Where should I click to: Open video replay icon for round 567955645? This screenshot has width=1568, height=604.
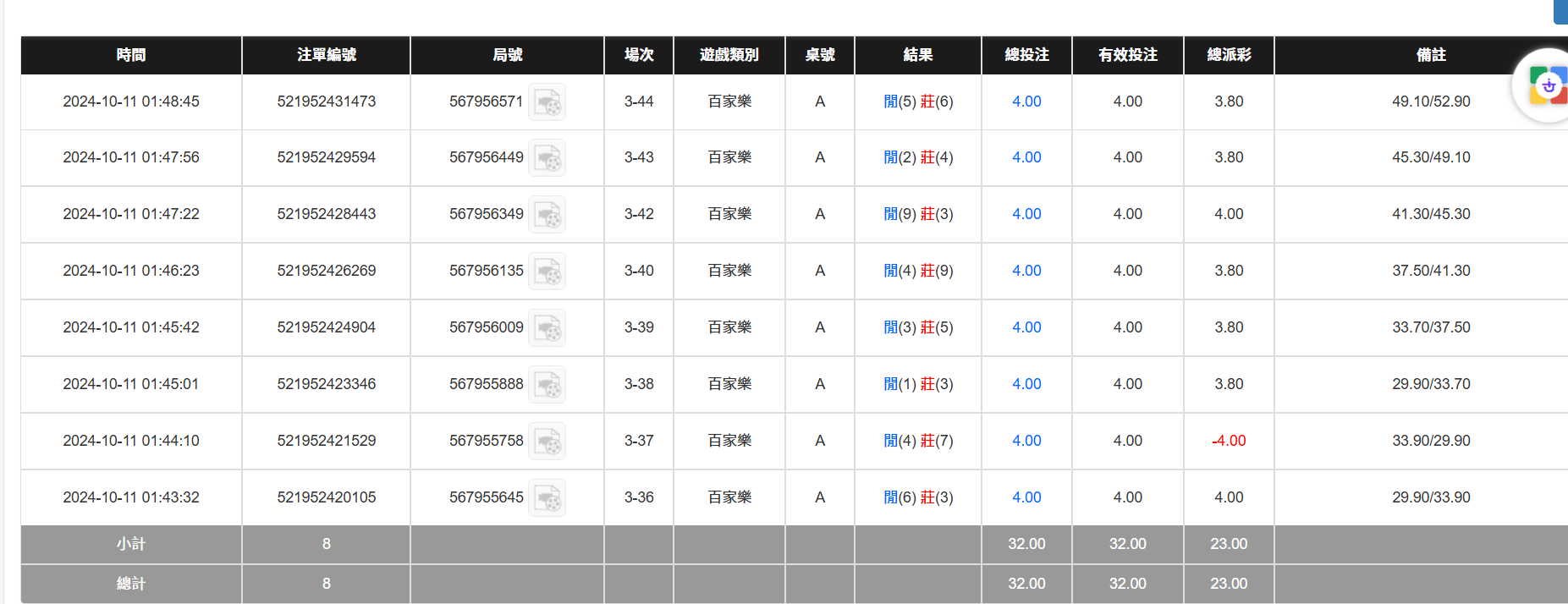pos(547,498)
